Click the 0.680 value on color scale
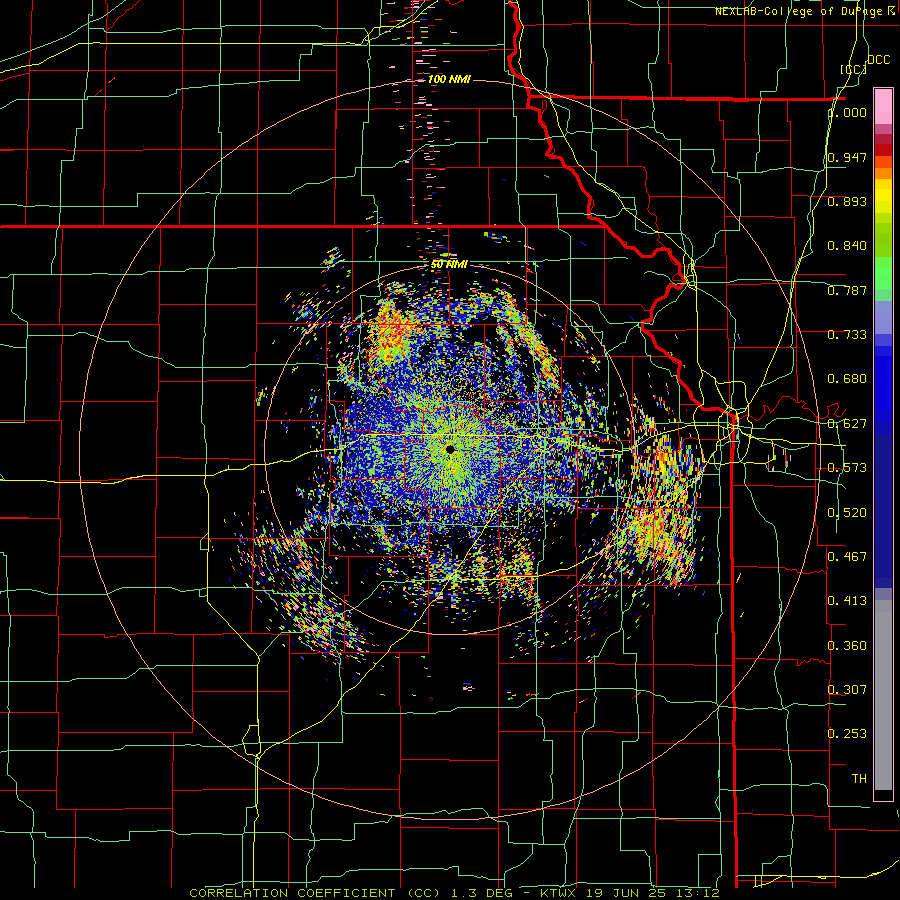 point(847,379)
